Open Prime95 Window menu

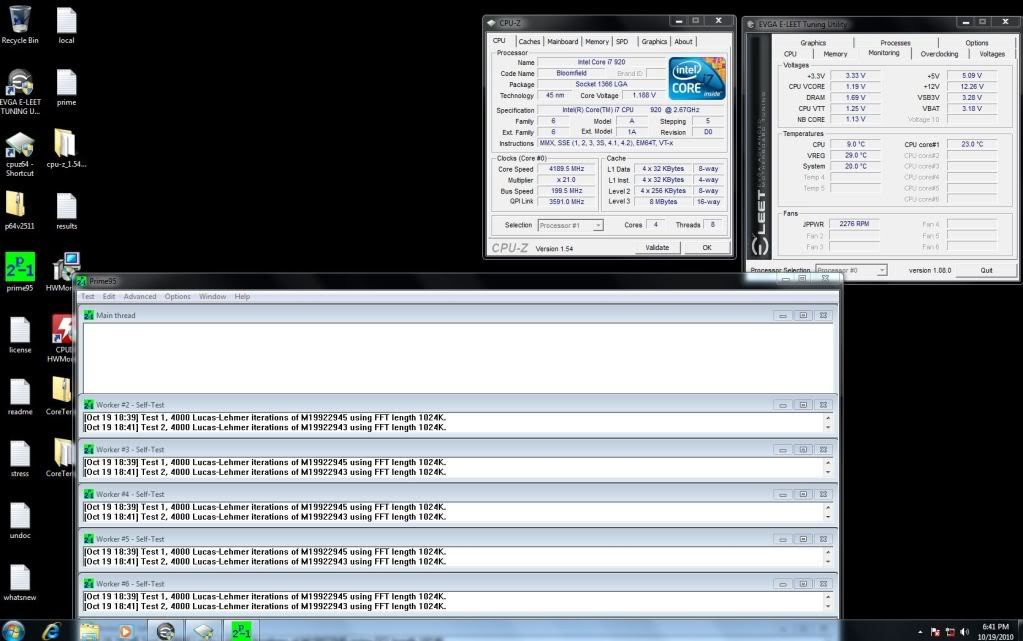click(x=212, y=296)
